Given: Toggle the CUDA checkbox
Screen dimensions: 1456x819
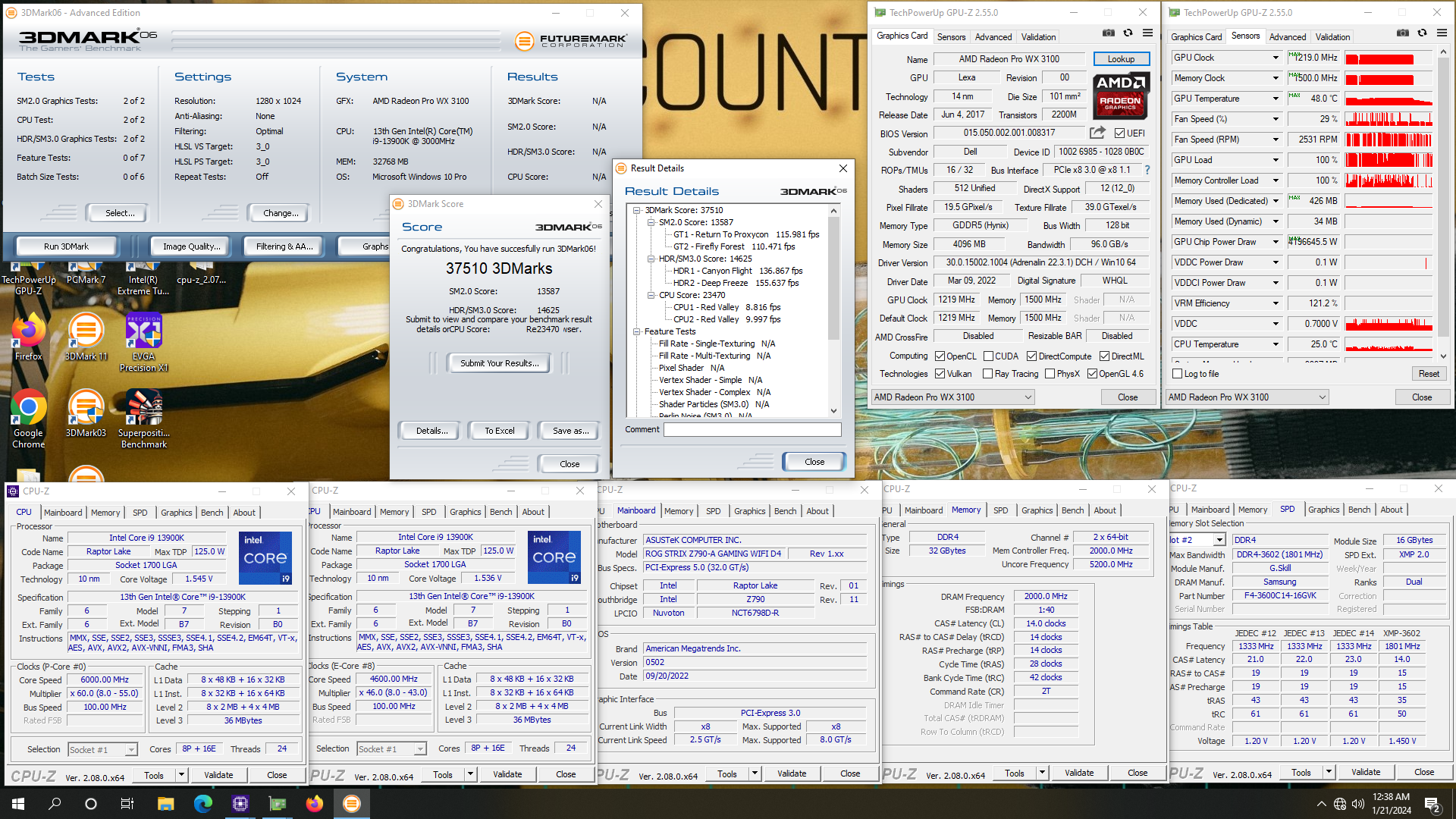Looking at the screenshot, I should point(988,356).
